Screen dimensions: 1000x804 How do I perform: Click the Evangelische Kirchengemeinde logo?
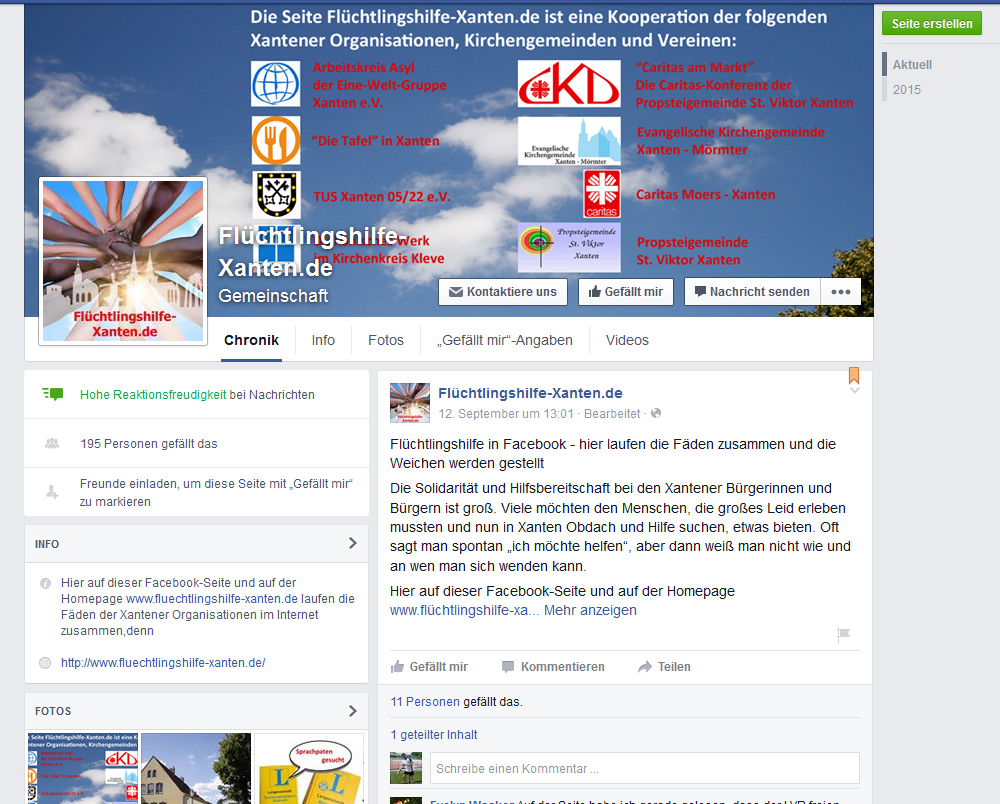(x=569, y=141)
